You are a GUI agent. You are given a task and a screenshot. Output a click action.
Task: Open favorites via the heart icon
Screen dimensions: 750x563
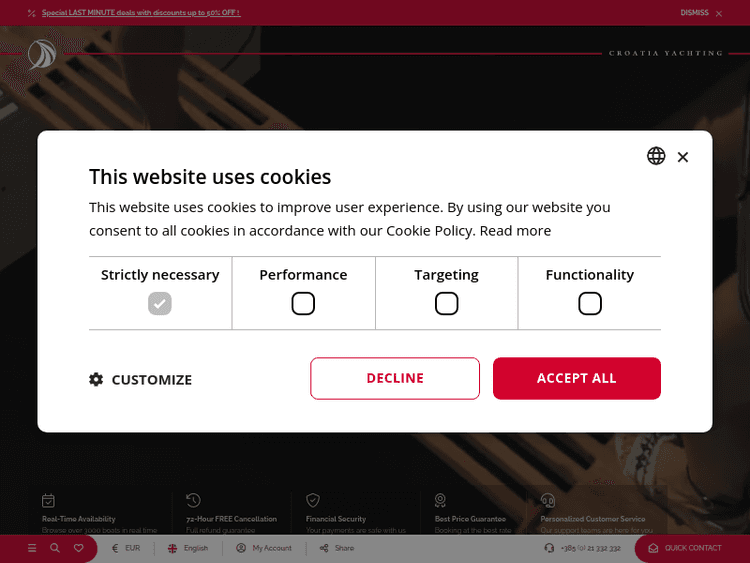click(79, 548)
